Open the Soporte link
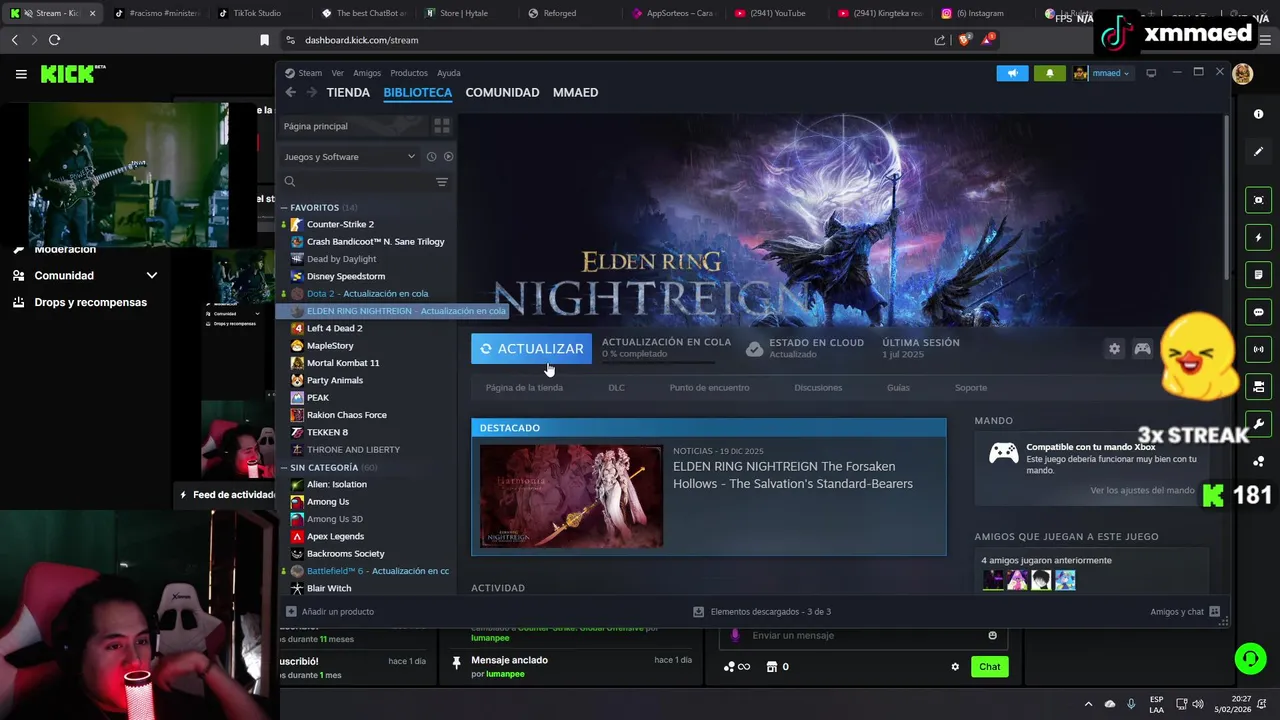The height and width of the screenshot is (720, 1280). pyautogui.click(x=970, y=388)
